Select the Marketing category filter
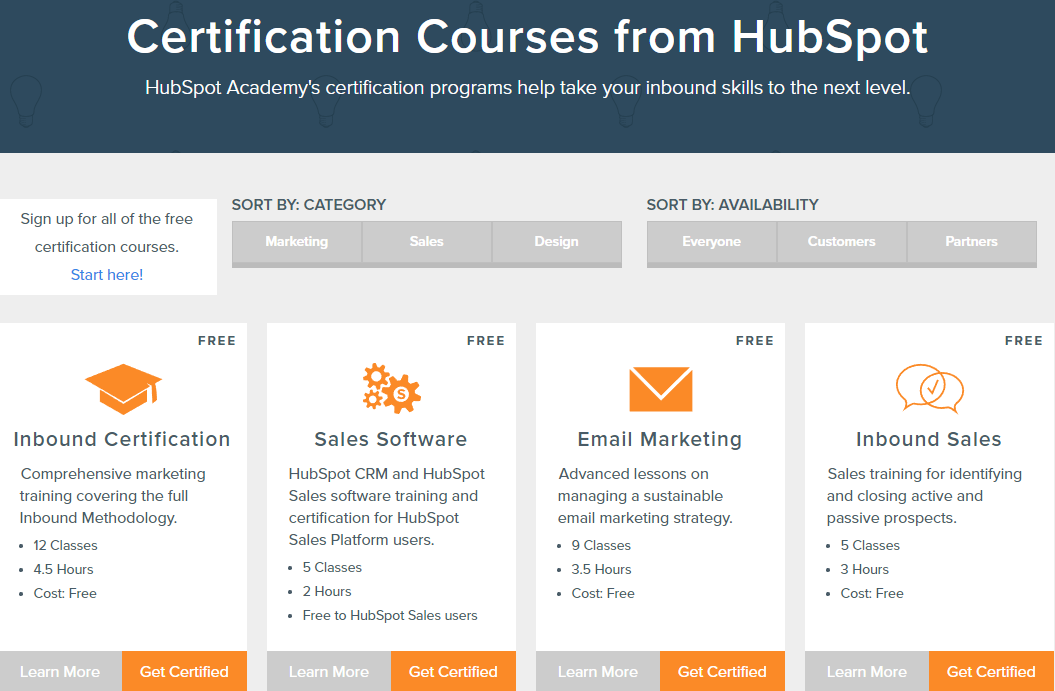The width and height of the screenshot is (1055, 691). (296, 241)
